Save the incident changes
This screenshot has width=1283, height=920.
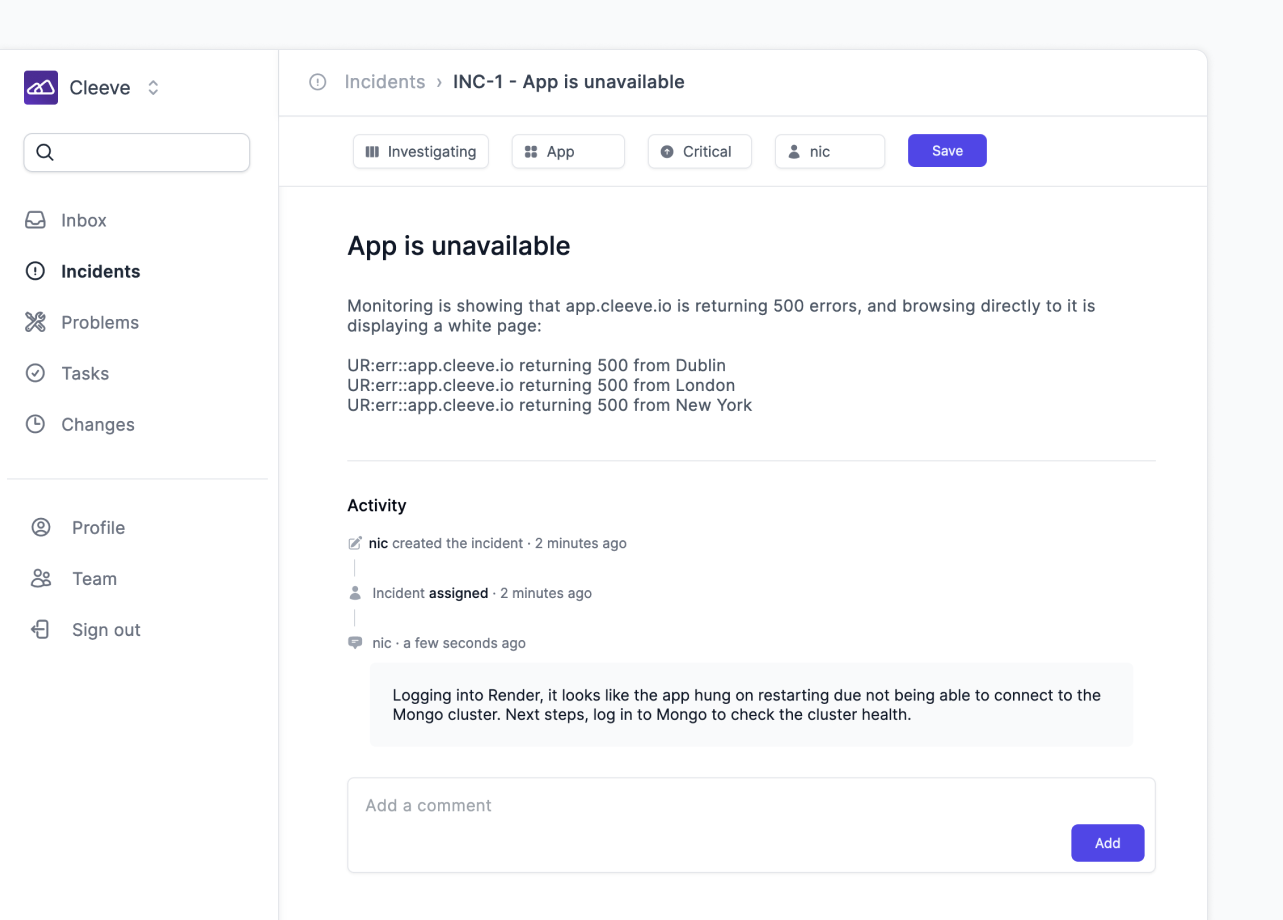point(947,151)
